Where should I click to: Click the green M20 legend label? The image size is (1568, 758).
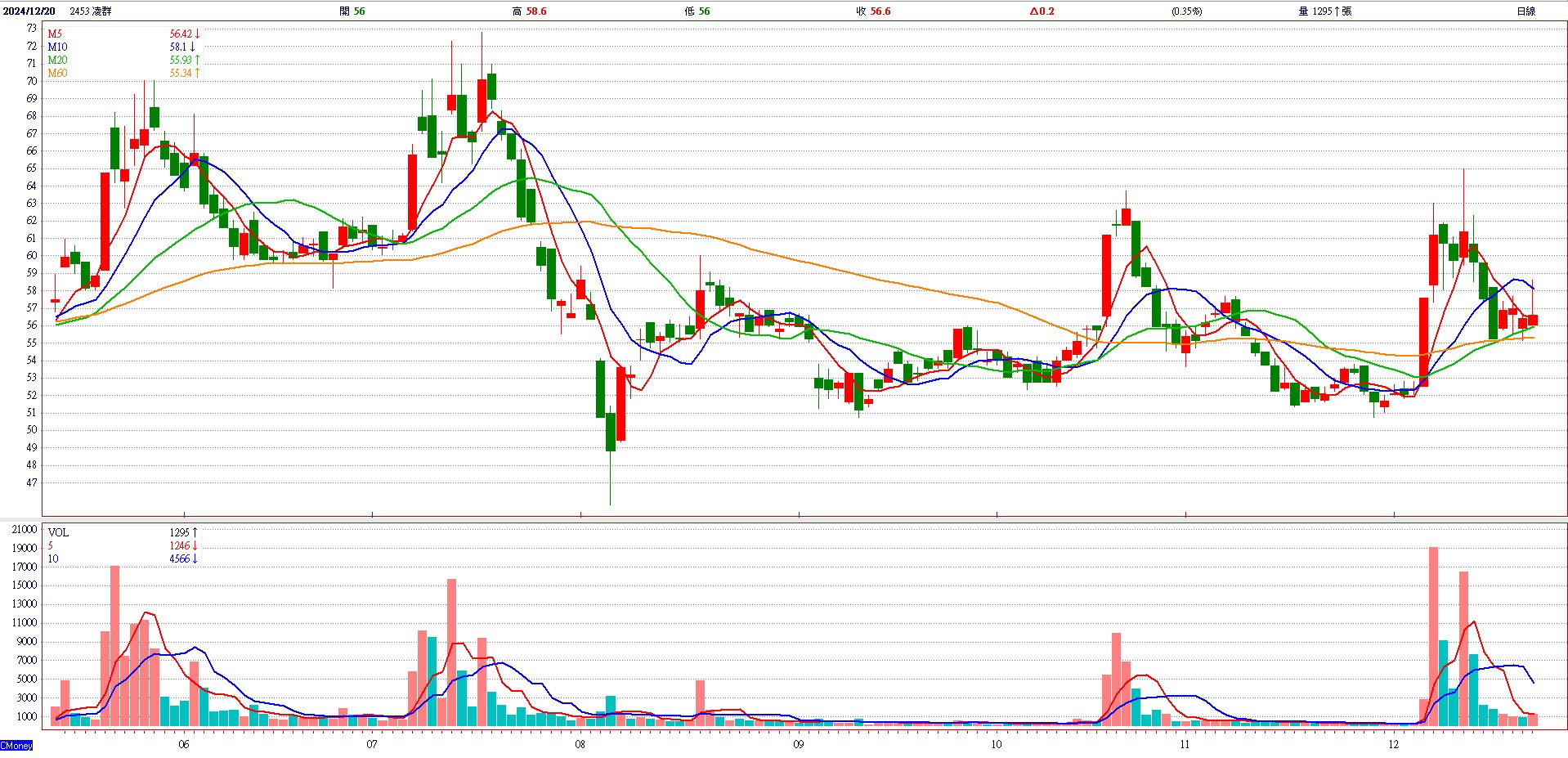point(57,60)
